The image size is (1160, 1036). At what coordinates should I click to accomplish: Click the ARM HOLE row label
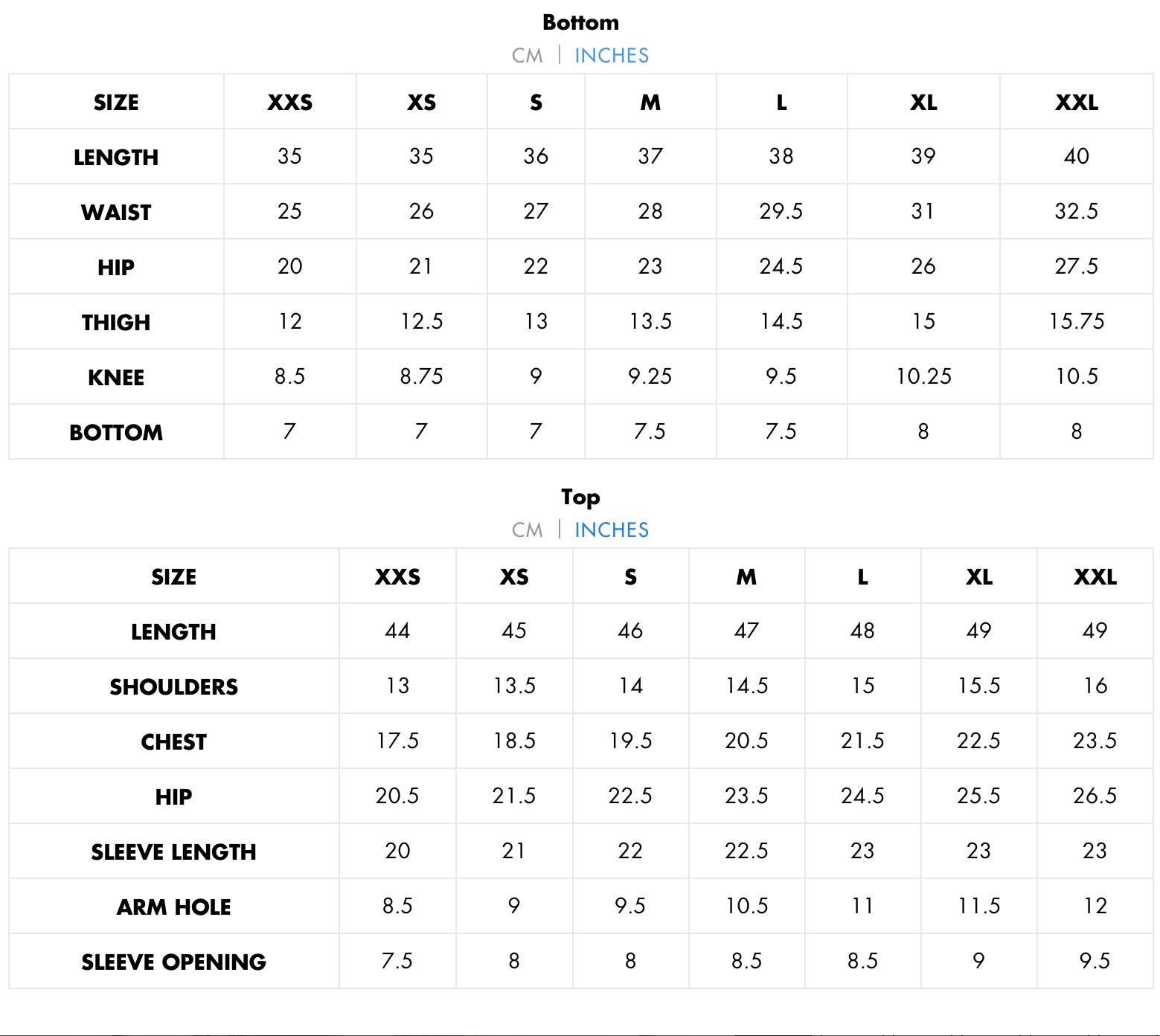(173, 907)
